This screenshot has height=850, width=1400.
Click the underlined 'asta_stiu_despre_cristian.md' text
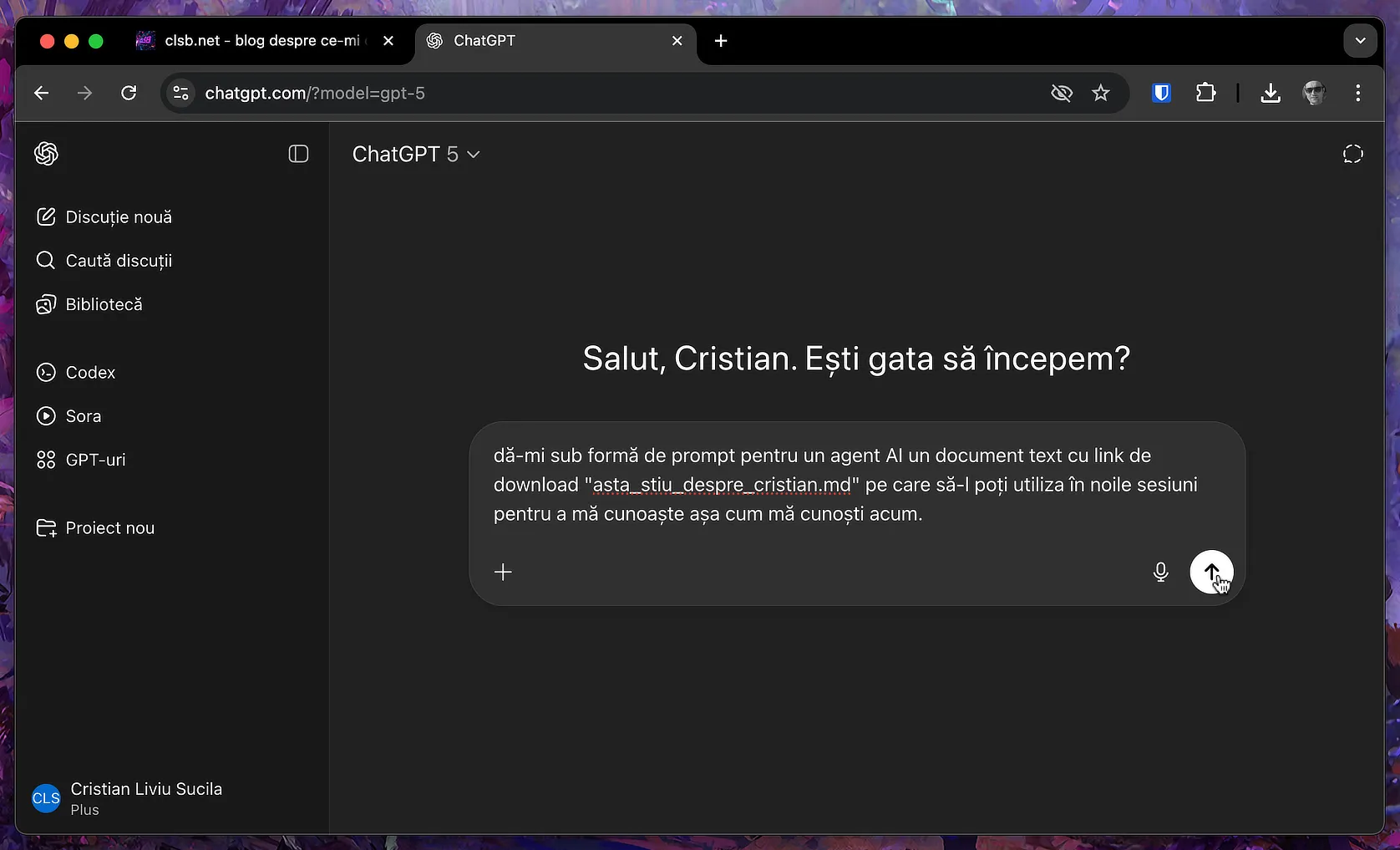click(722, 485)
